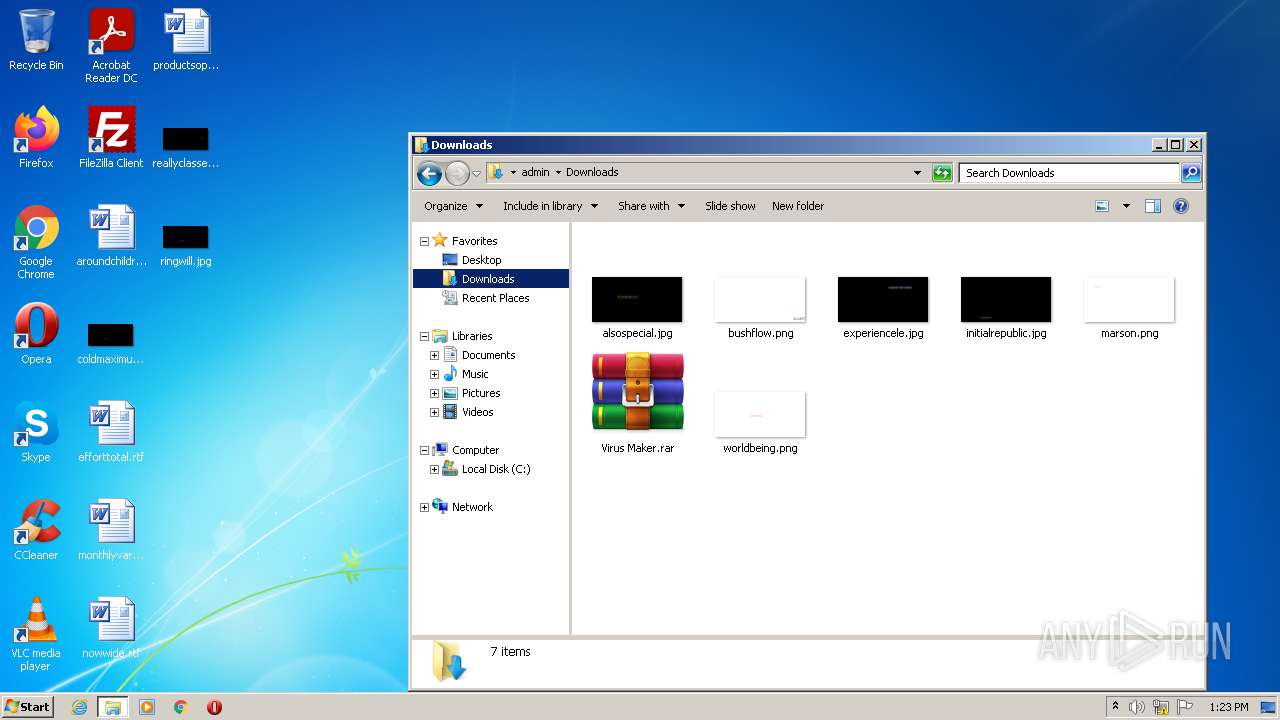Open Include in library menu
The width and height of the screenshot is (1280, 720).
[x=550, y=206]
